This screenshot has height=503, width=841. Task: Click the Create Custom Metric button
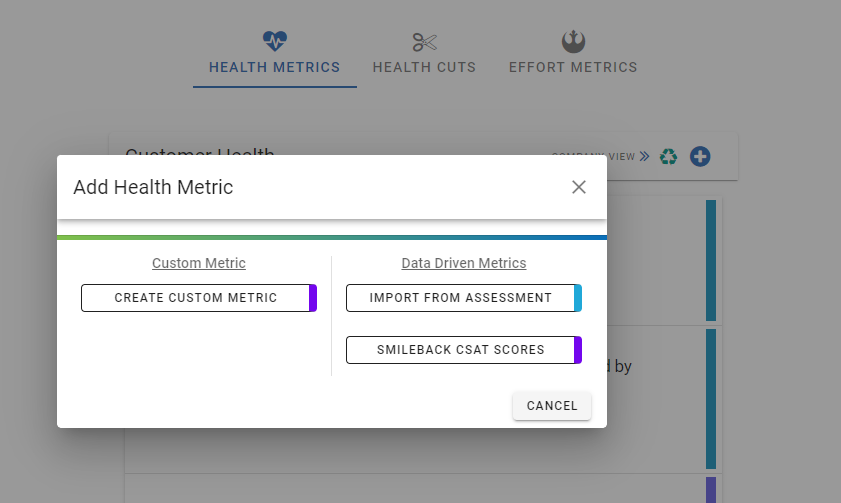coord(199,298)
